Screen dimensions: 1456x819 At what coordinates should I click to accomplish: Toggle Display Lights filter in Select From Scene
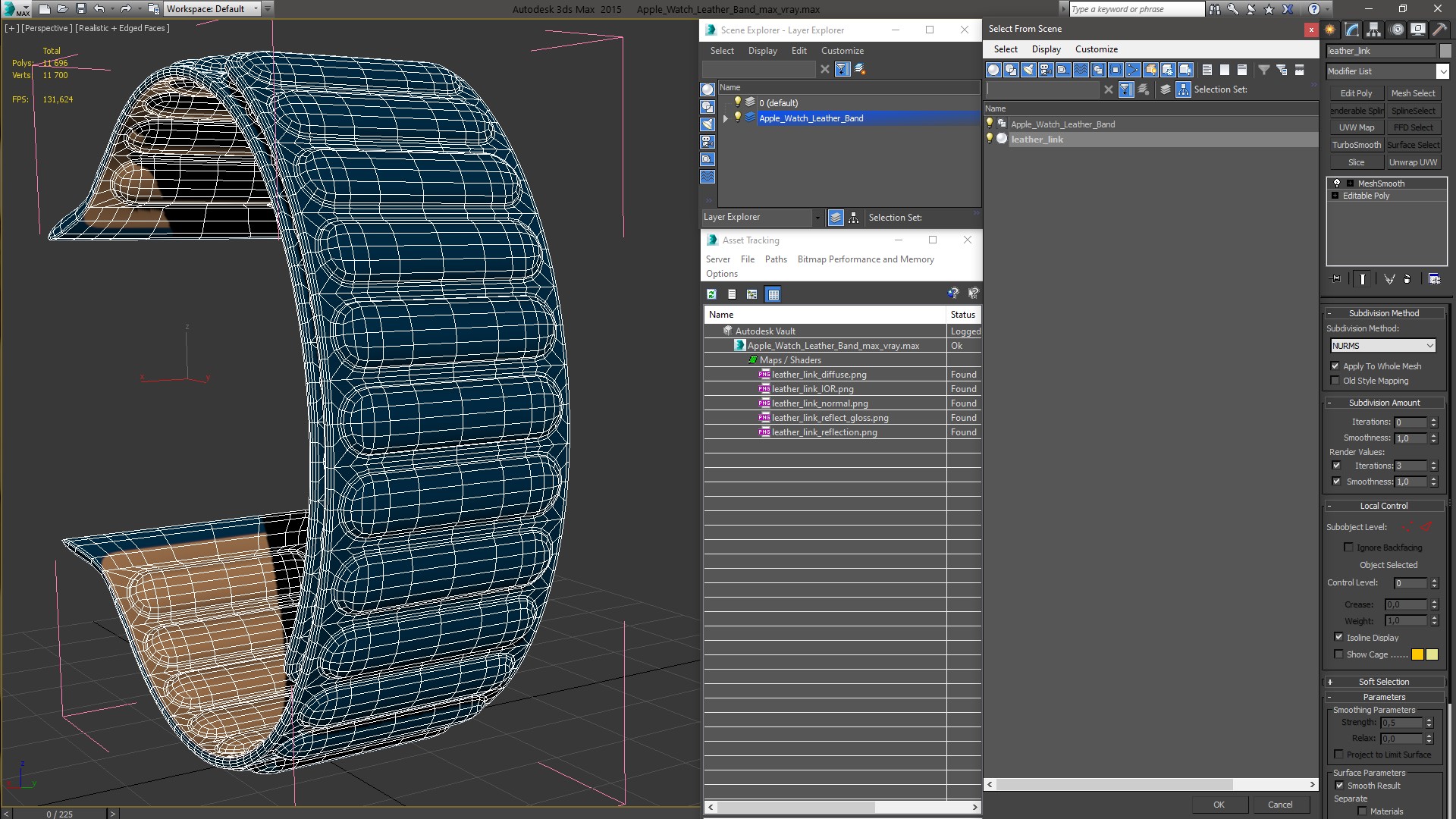tap(1028, 70)
